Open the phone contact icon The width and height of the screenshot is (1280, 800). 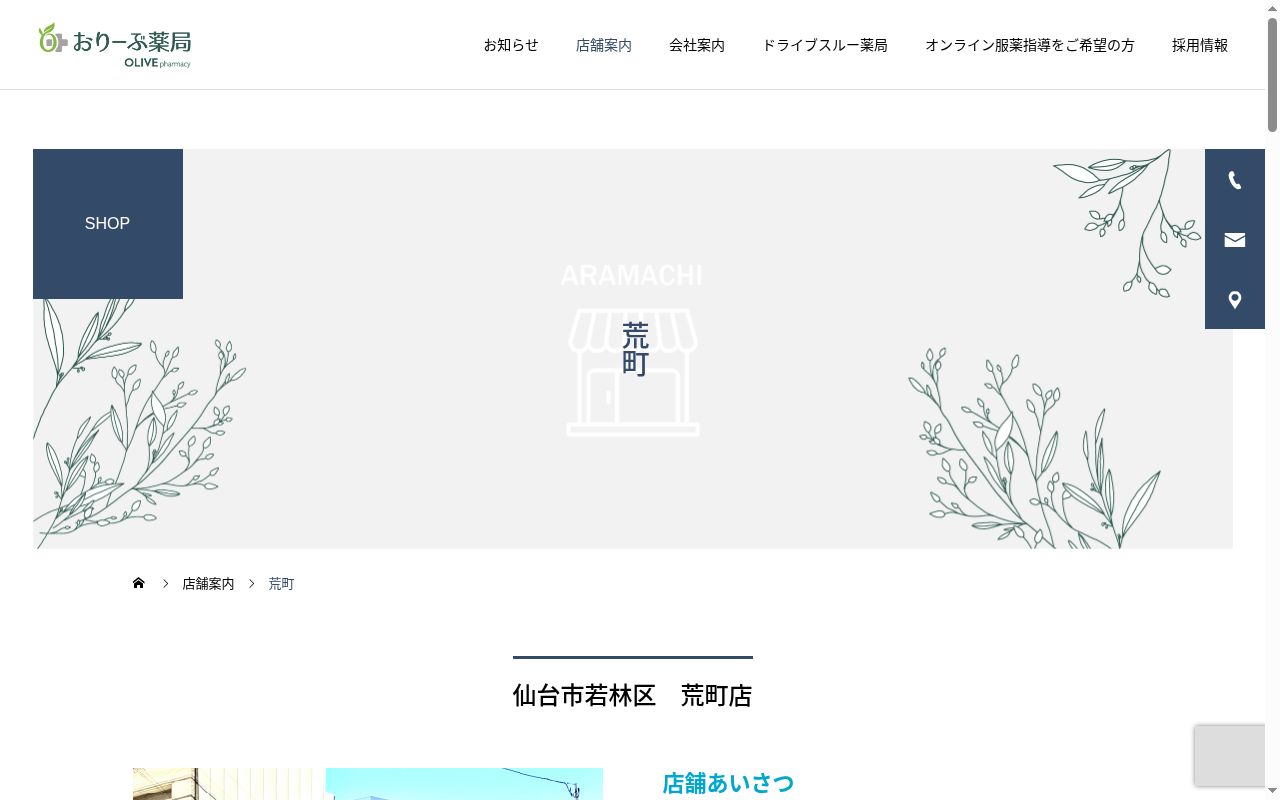1235,180
